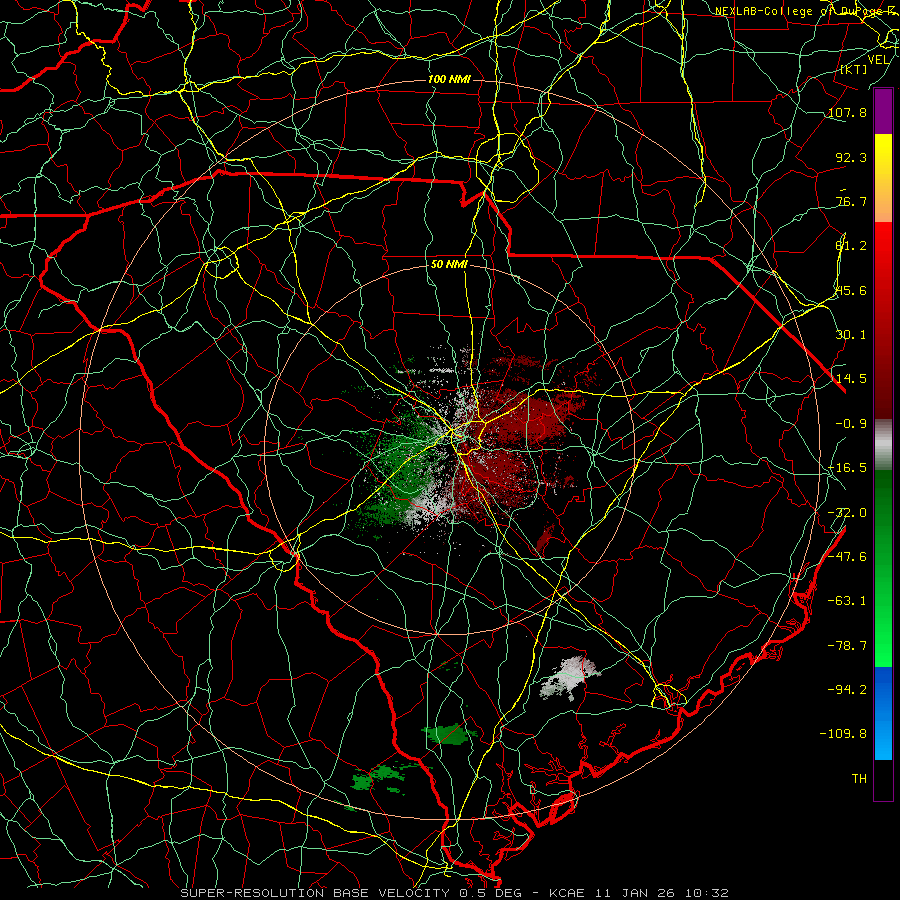Click the 45.6 legend value

coord(851,290)
